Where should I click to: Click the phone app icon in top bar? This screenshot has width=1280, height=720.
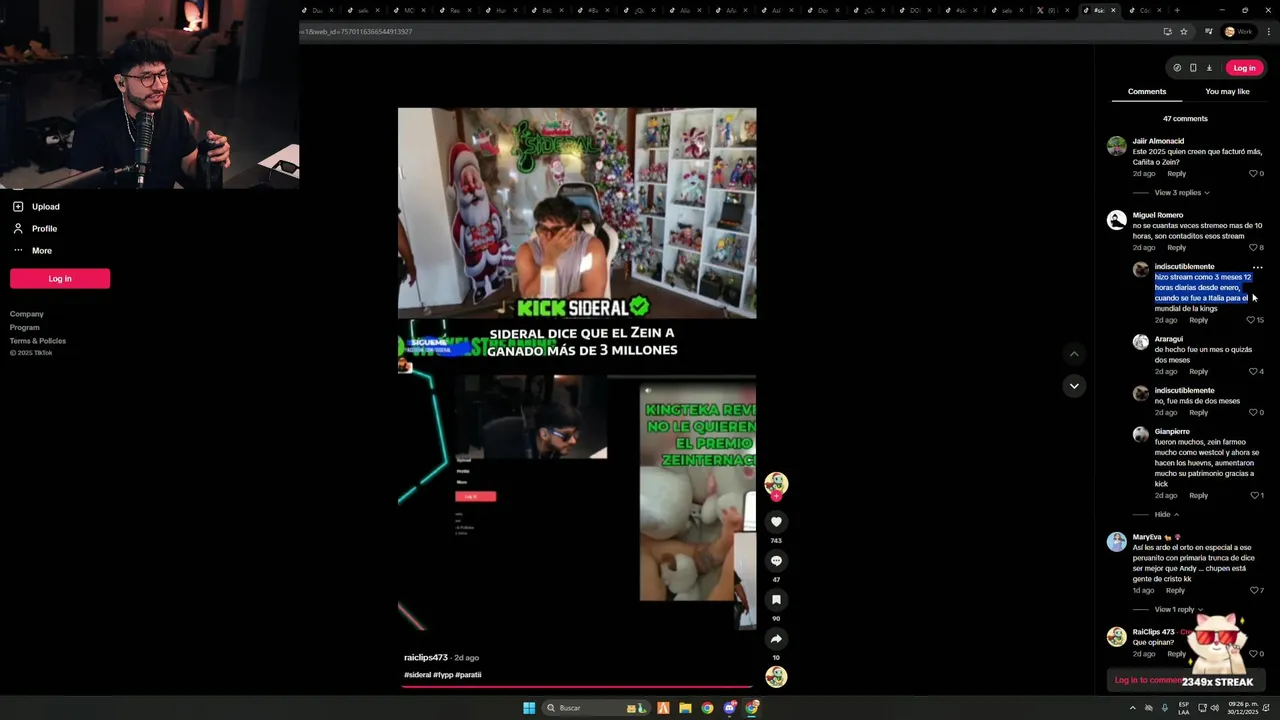1193,68
